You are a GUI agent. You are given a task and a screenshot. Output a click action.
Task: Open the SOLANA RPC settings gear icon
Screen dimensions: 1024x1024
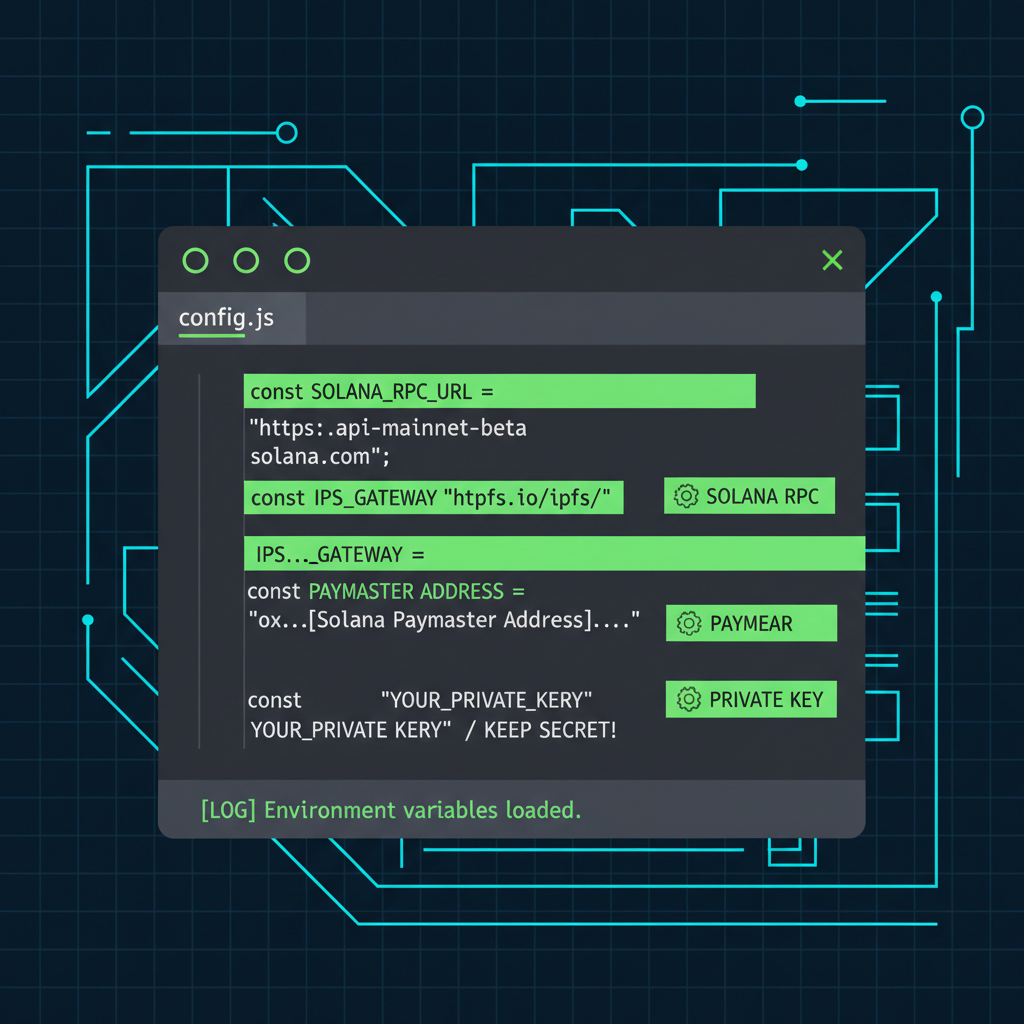point(685,496)
